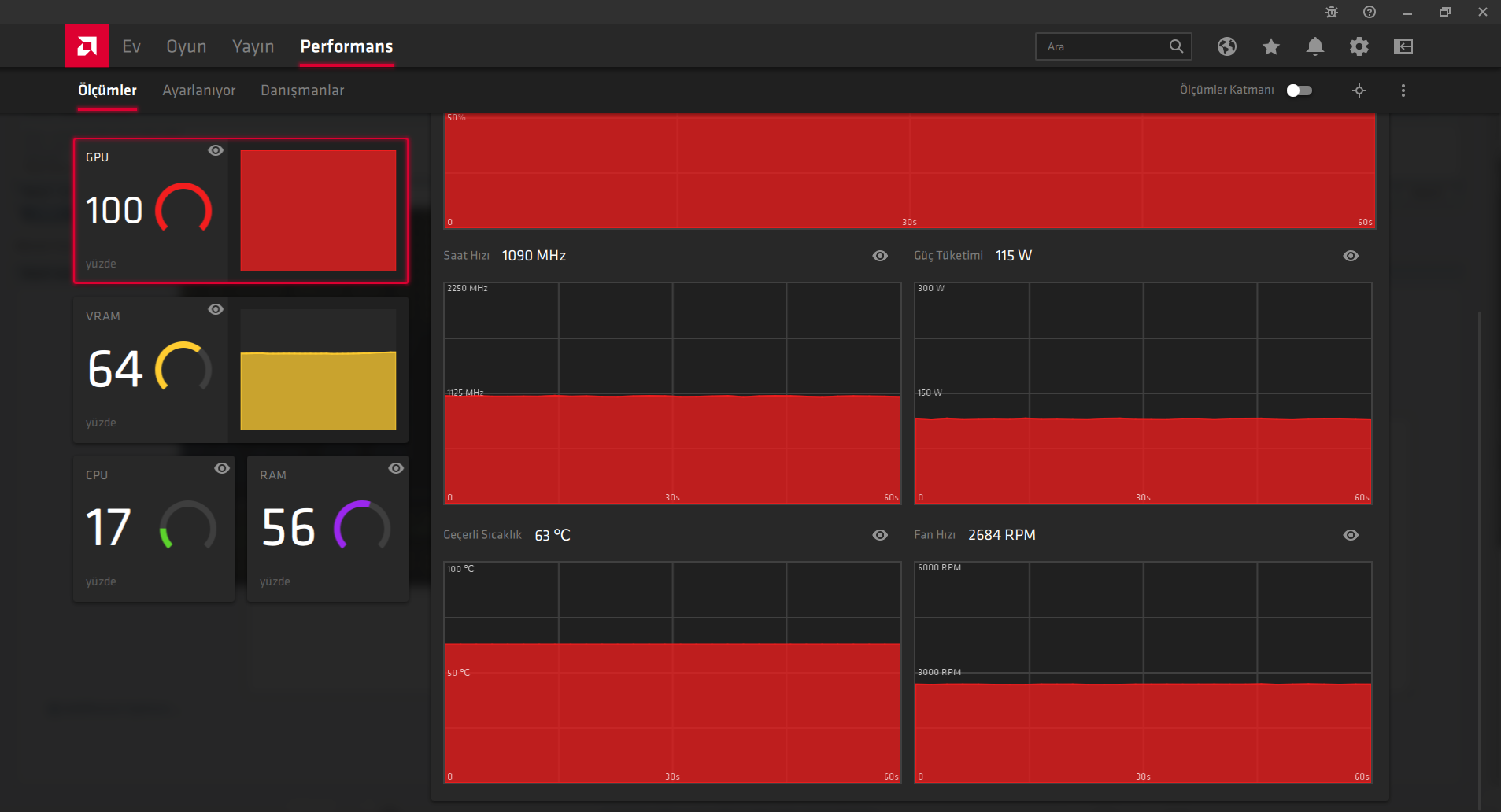Click the Güç Tüketimi power graph
Viewport: 1501px width, 812px height.
click(1143, 393)
